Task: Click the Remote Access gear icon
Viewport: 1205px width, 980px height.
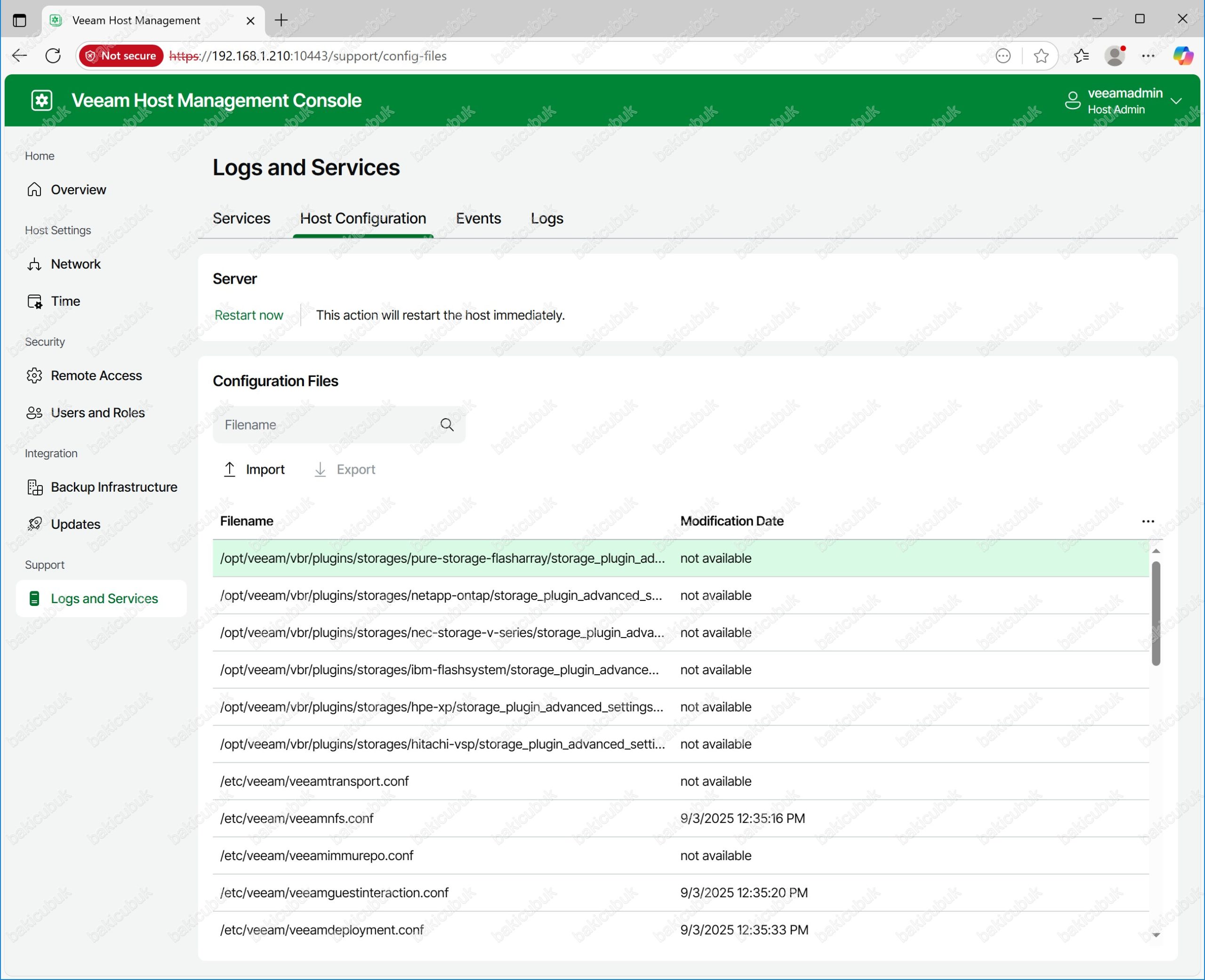Action: [x=34, y=375]
